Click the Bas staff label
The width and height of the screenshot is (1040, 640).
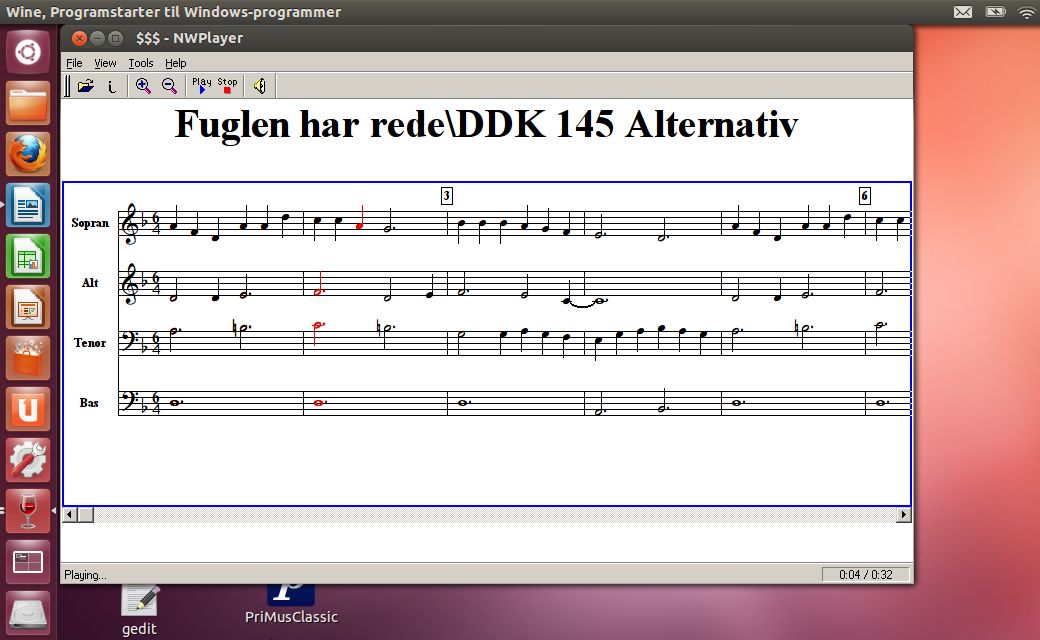coord(89,403)
